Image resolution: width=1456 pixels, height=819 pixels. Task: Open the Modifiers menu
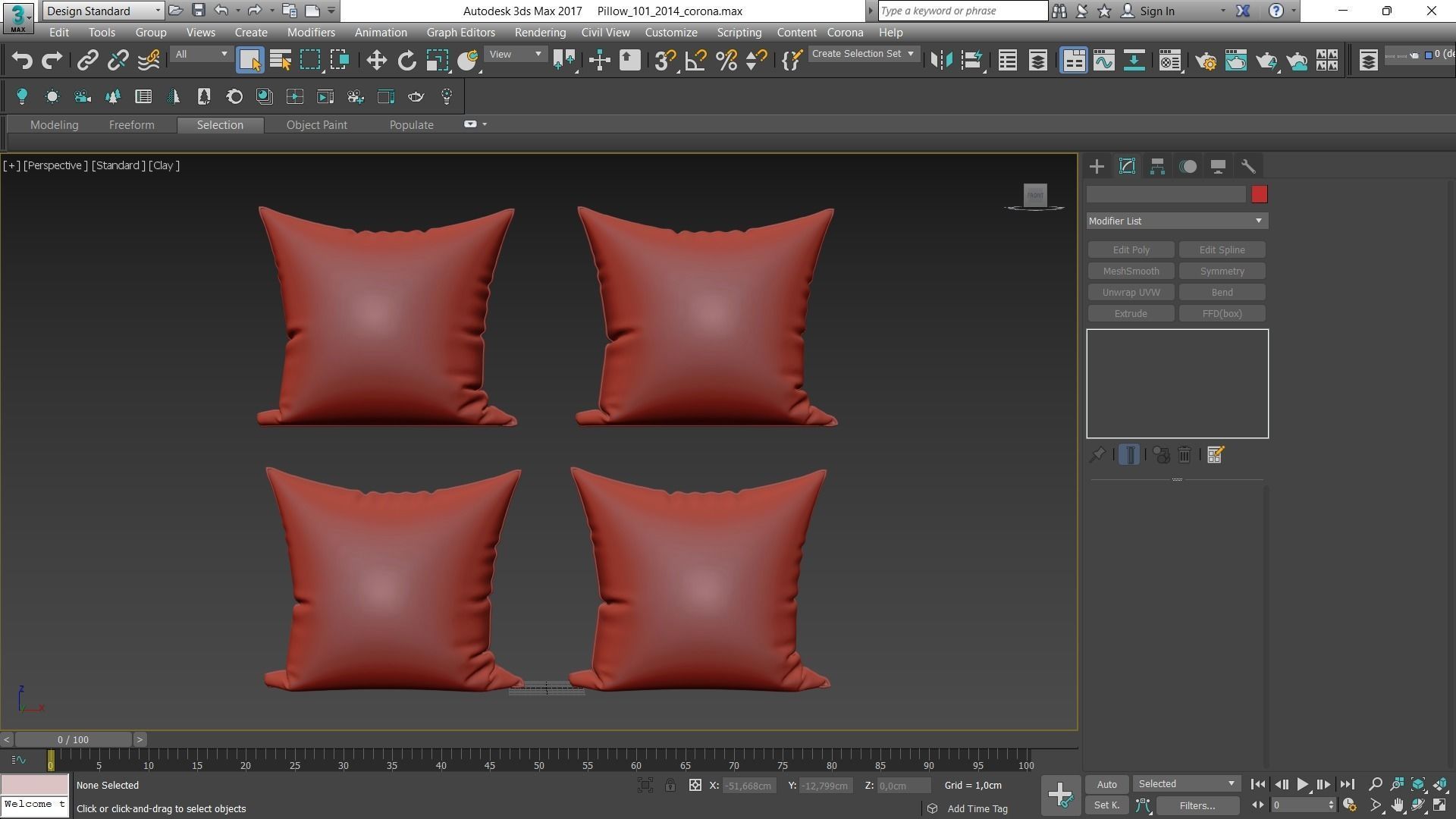pos(311,33)
